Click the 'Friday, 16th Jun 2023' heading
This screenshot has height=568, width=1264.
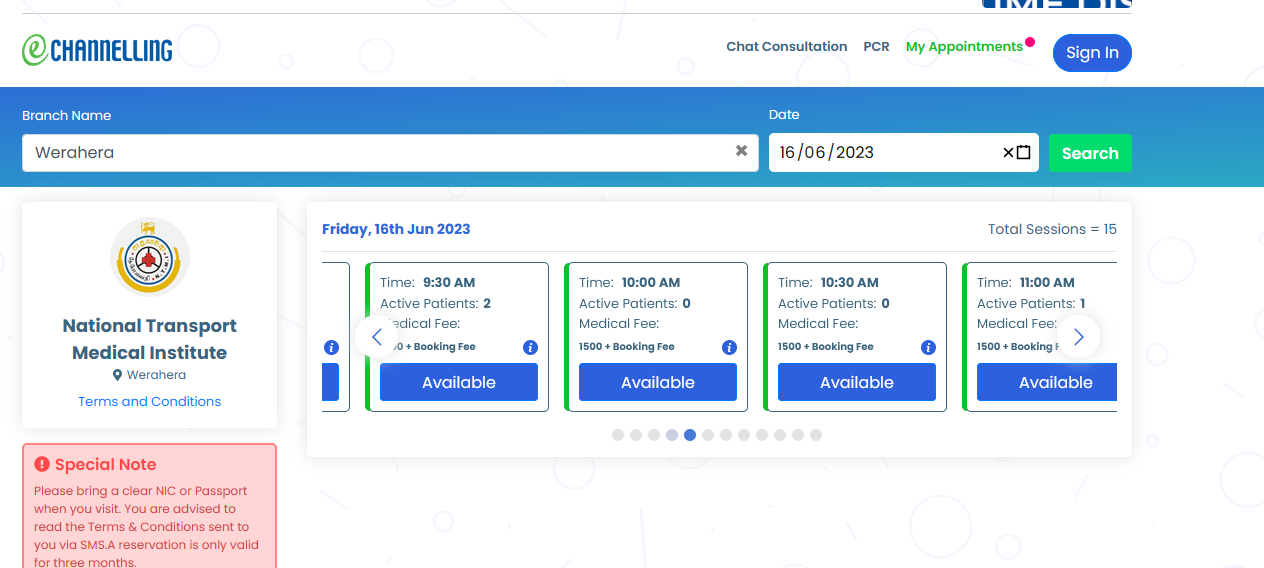click(x=396, y=229)
